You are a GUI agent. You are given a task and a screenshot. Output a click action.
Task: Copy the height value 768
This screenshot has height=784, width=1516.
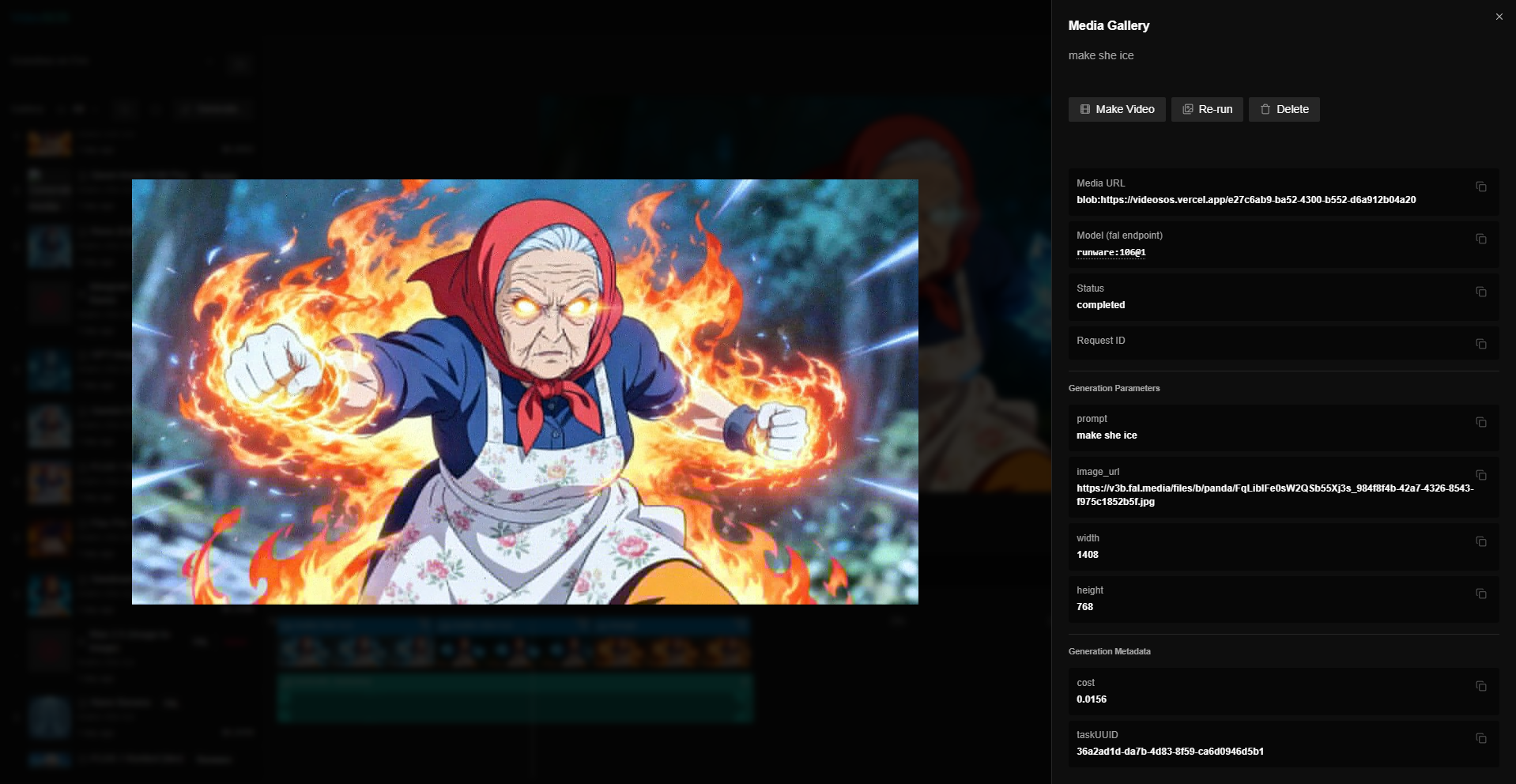(1480, 594)
